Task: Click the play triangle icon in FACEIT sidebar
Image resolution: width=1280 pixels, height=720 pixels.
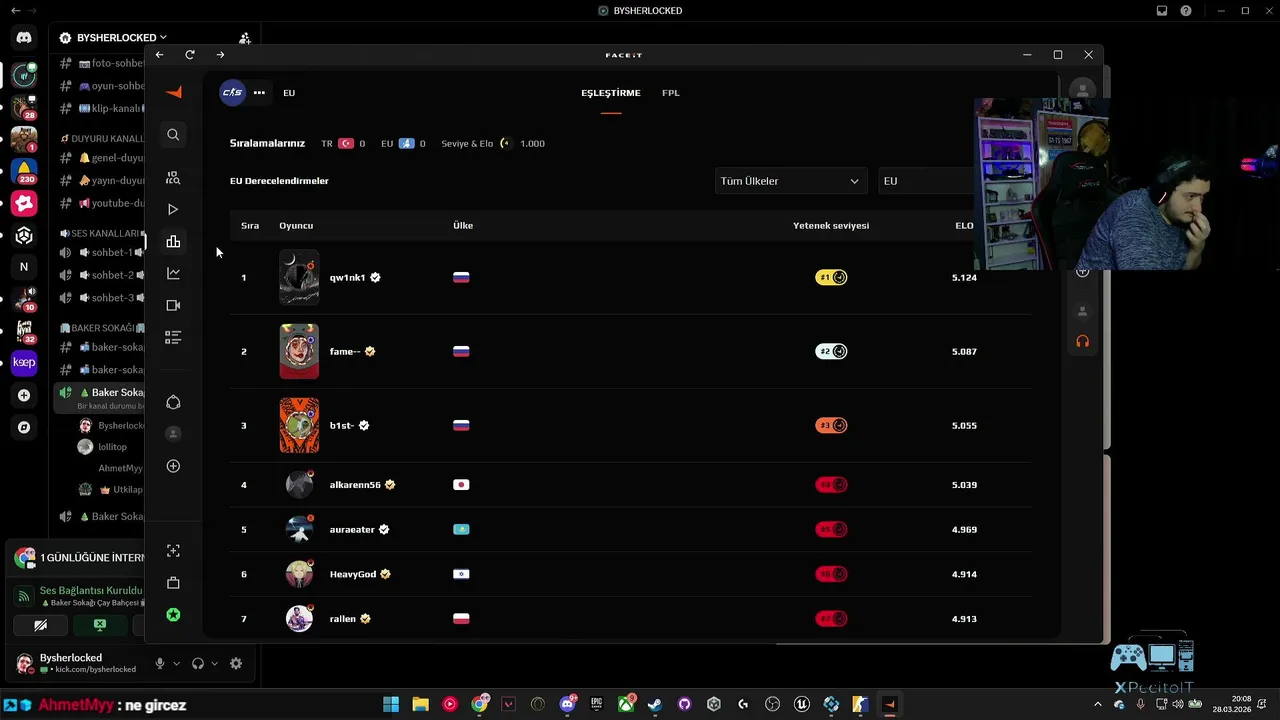Action: [x=173, y=210]
